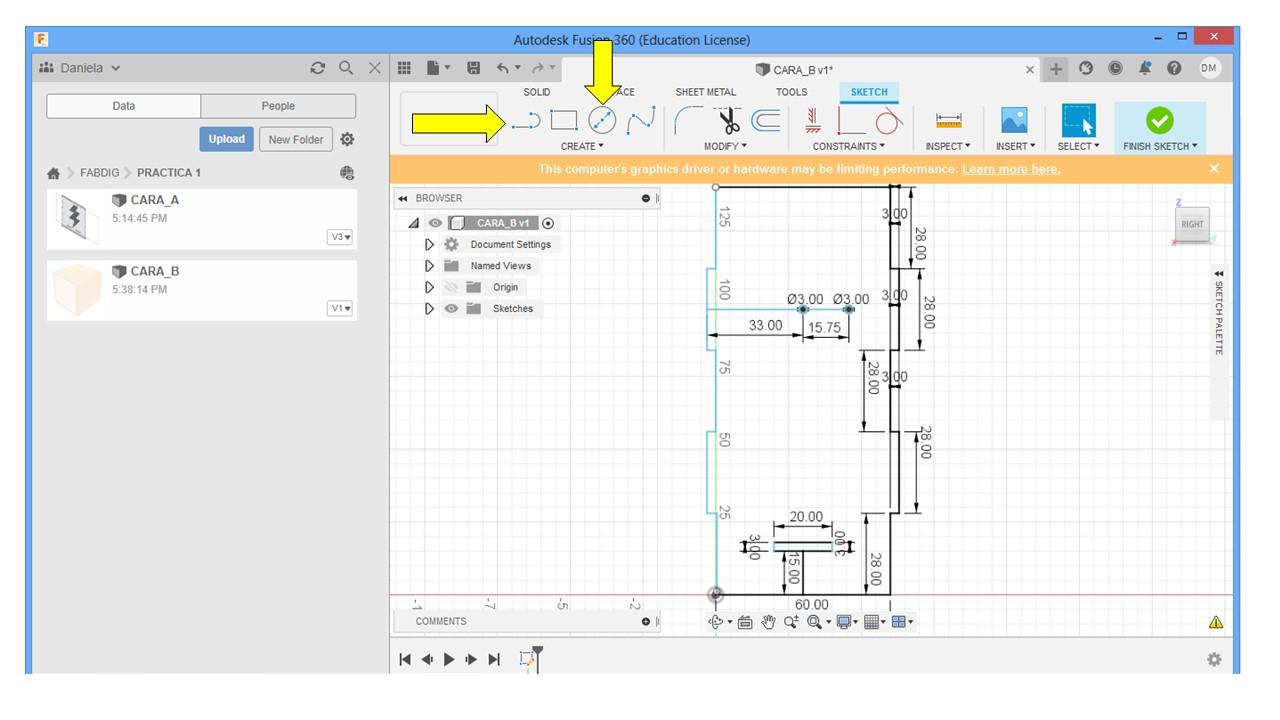This screenshot has width=1280, height=720.
Task: Click the Measure ruler icon
Action: [948, 120]
